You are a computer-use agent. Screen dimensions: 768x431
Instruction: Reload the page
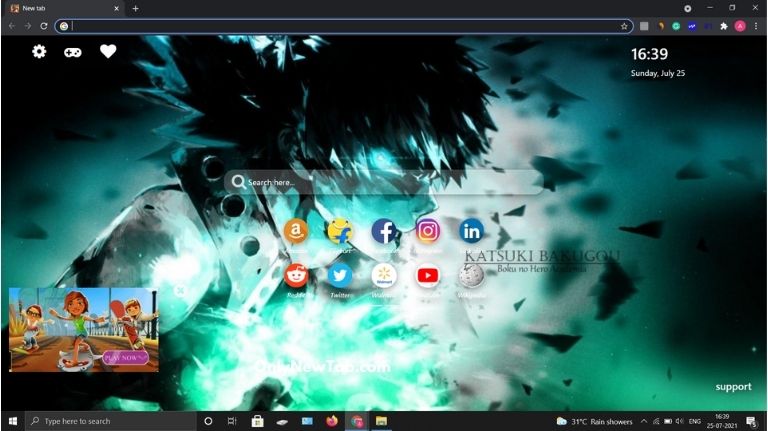pos(44,26)
